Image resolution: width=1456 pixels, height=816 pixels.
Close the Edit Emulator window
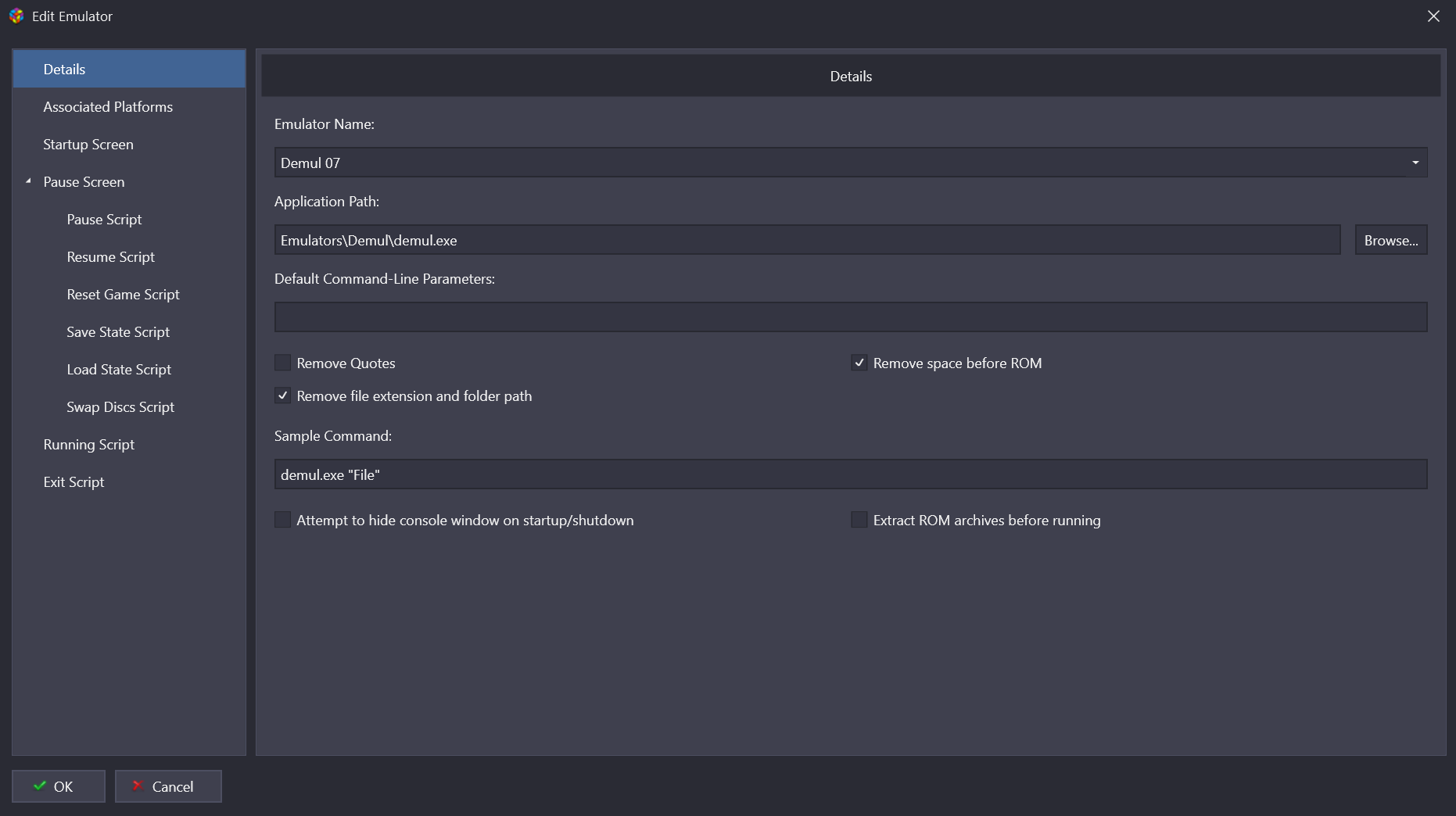[1433, 16]
